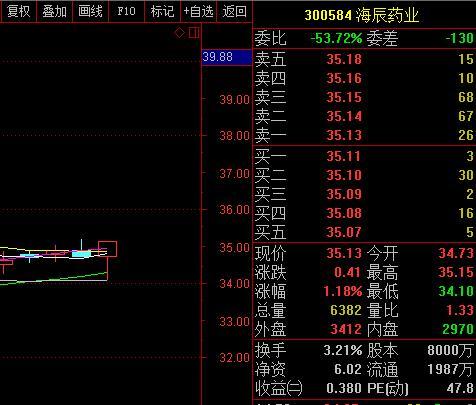
Task: Select 卖一 price 35.13
Action: point(344,135)
